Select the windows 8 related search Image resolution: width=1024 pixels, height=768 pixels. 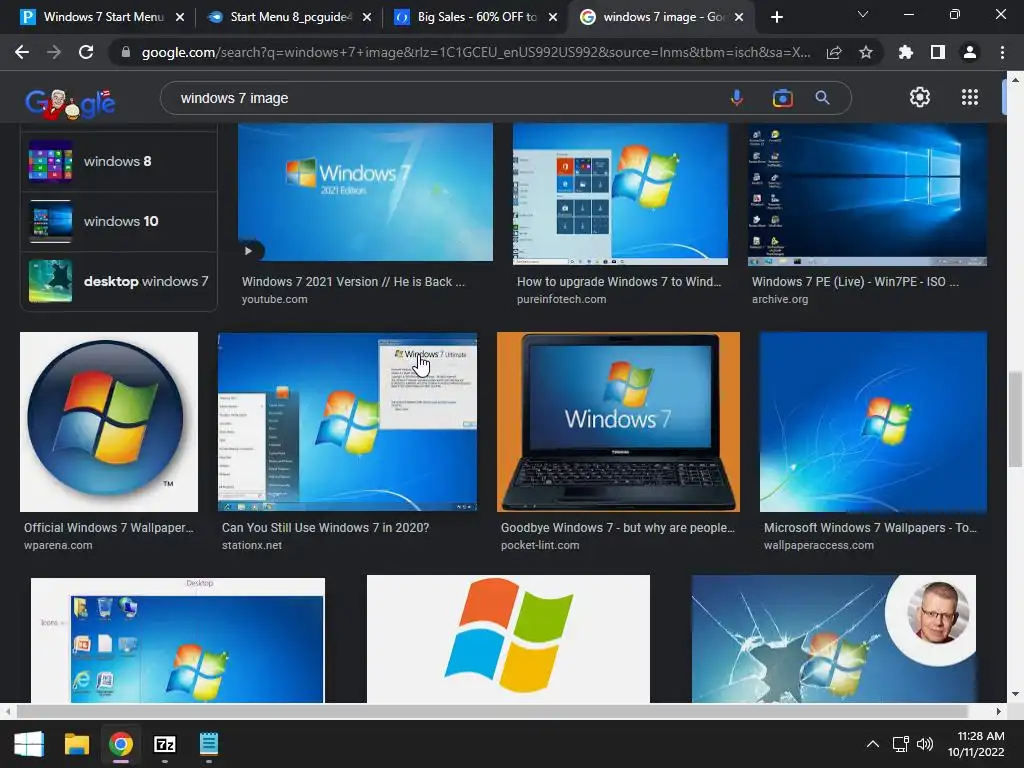click(119, 161)
